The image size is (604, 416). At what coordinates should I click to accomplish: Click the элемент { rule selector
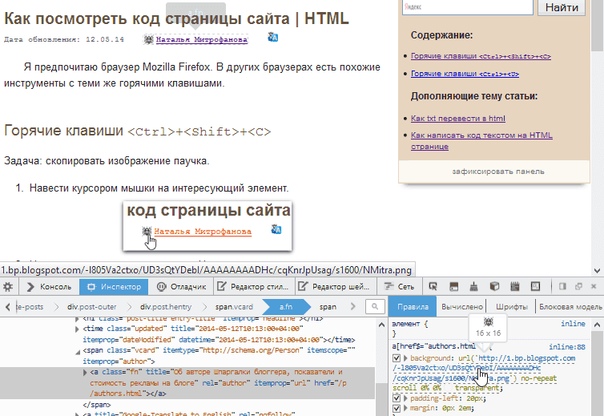[410, 324]
